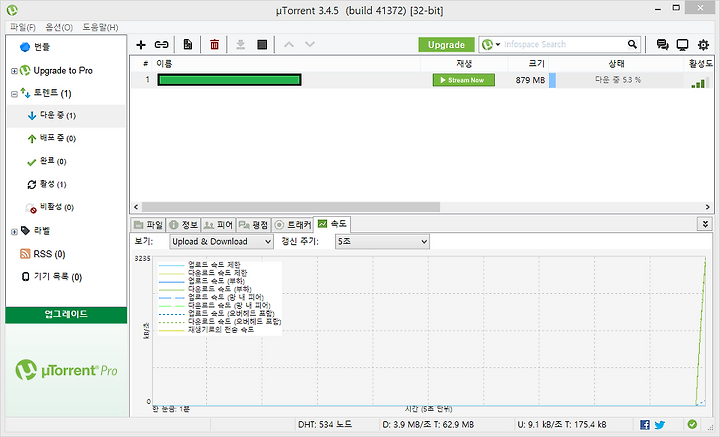Switch to the 트래커 tab
This screenshot has width=720, height=437.
[x=292, y=225]
